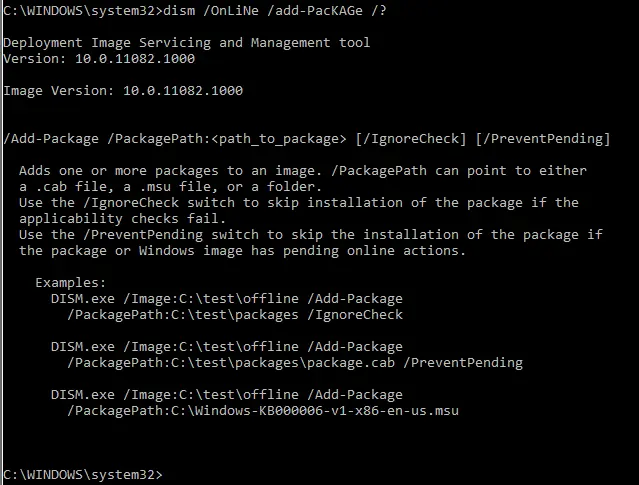Screen dimensions: 639x485
Task: Click the "Adds one or more packages" description line
Action: (302, 171)
